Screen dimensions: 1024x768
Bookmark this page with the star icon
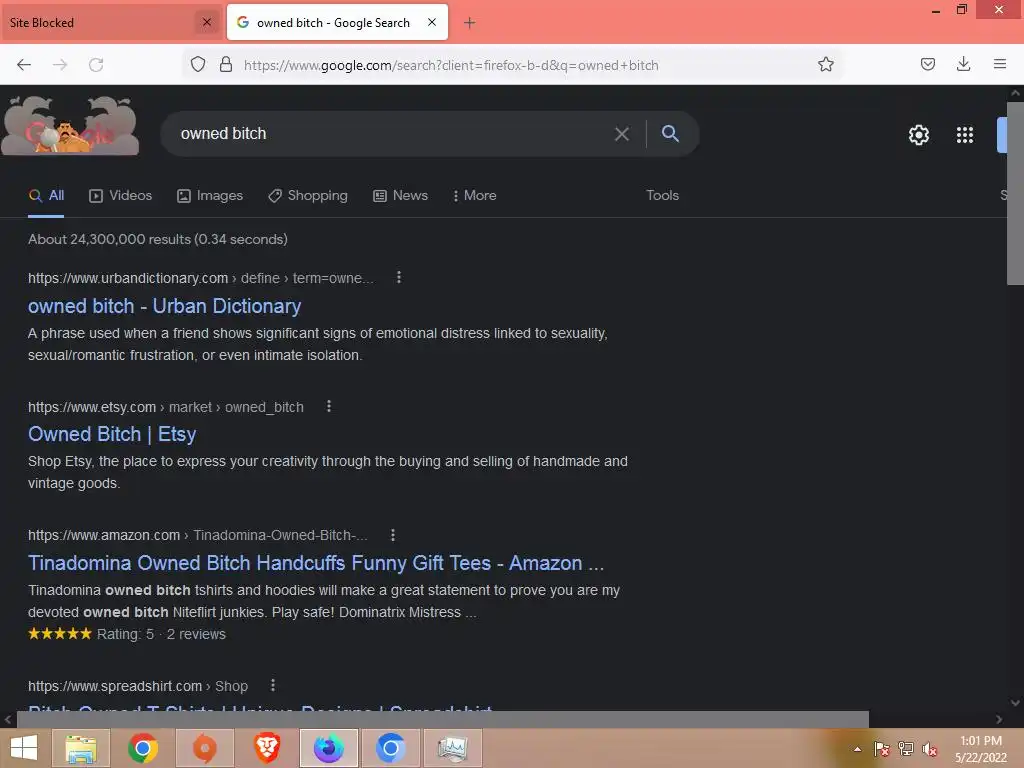click(825, 64)
